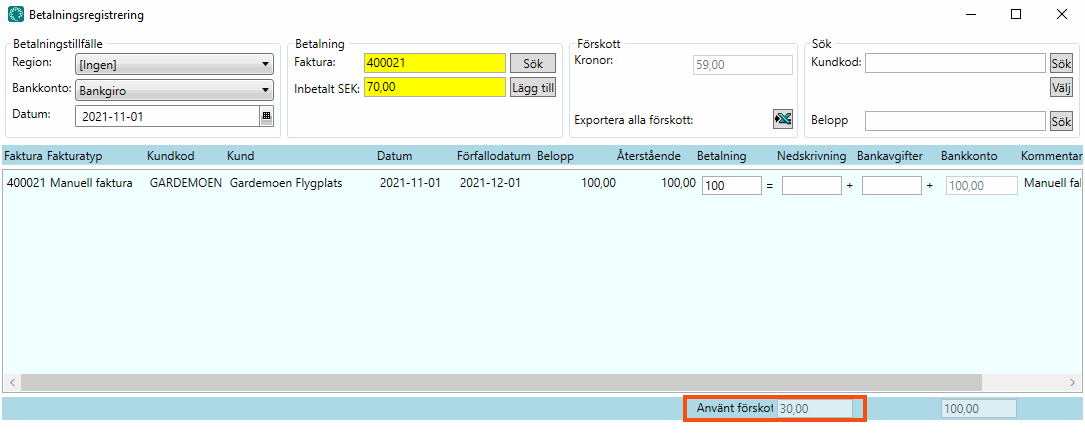Click the Bankavgifter field in invoice row
The width and height of the screenshot is (1085, 434).
[891, 185]
